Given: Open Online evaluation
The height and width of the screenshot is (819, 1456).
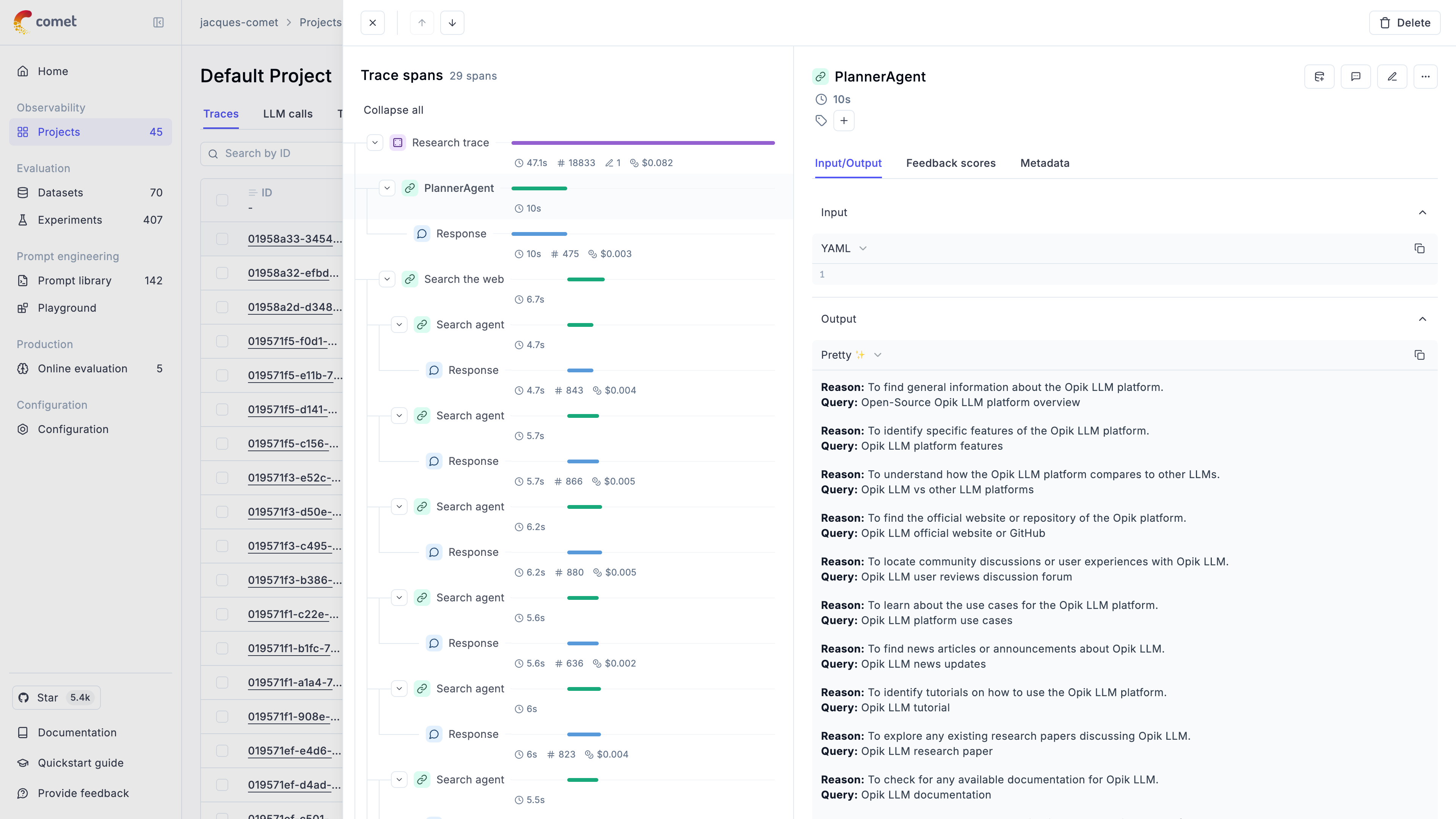Looking at the screenshot, I should pos(91,369).
